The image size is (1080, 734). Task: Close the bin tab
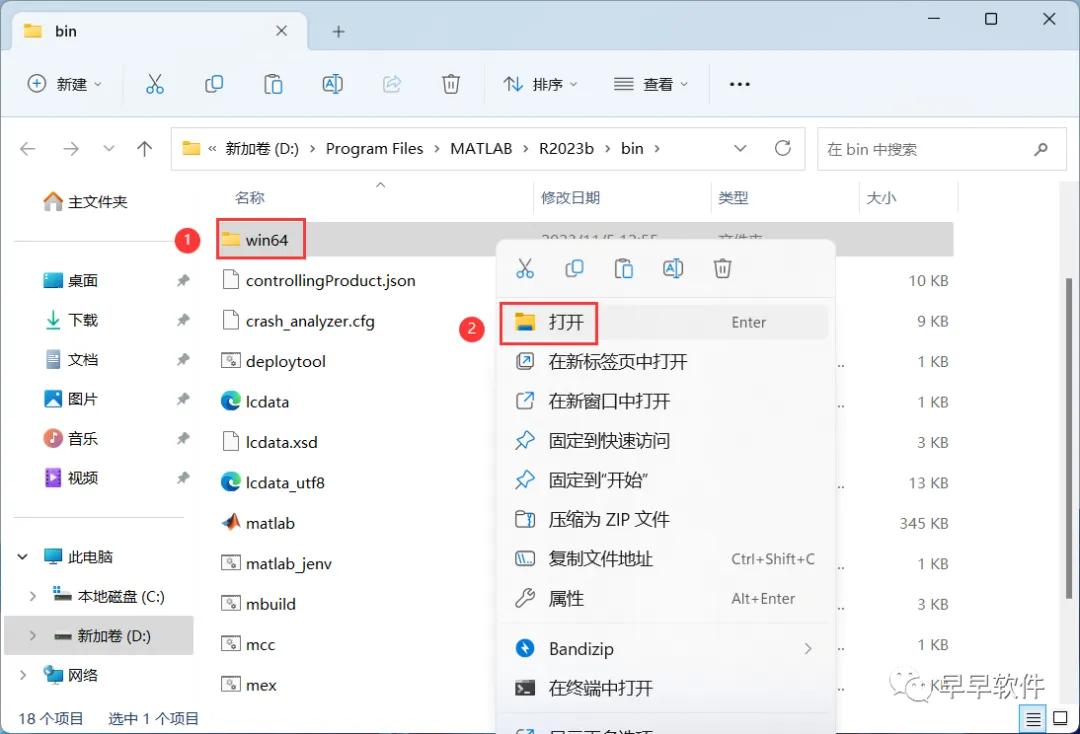281,31
